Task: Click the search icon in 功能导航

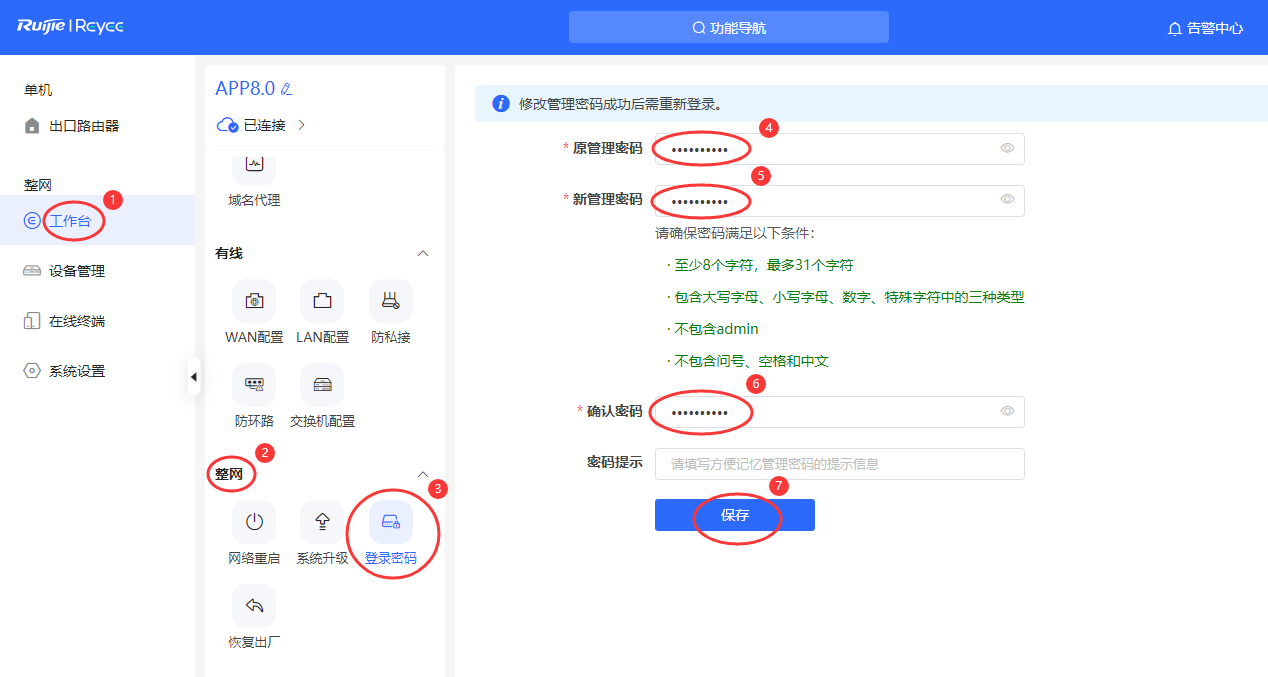Action: [699, 28]
